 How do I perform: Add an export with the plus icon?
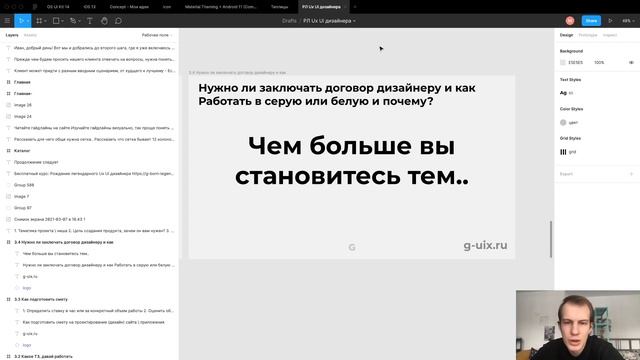click(x=631, y=174)
